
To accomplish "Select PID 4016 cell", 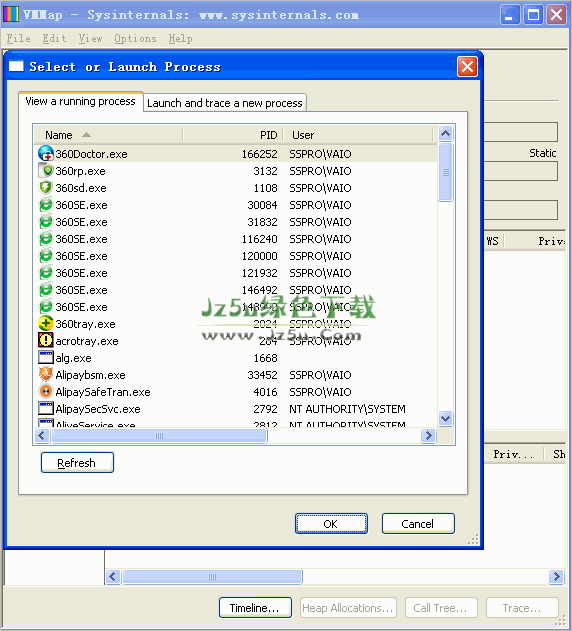I will (265, 392).
